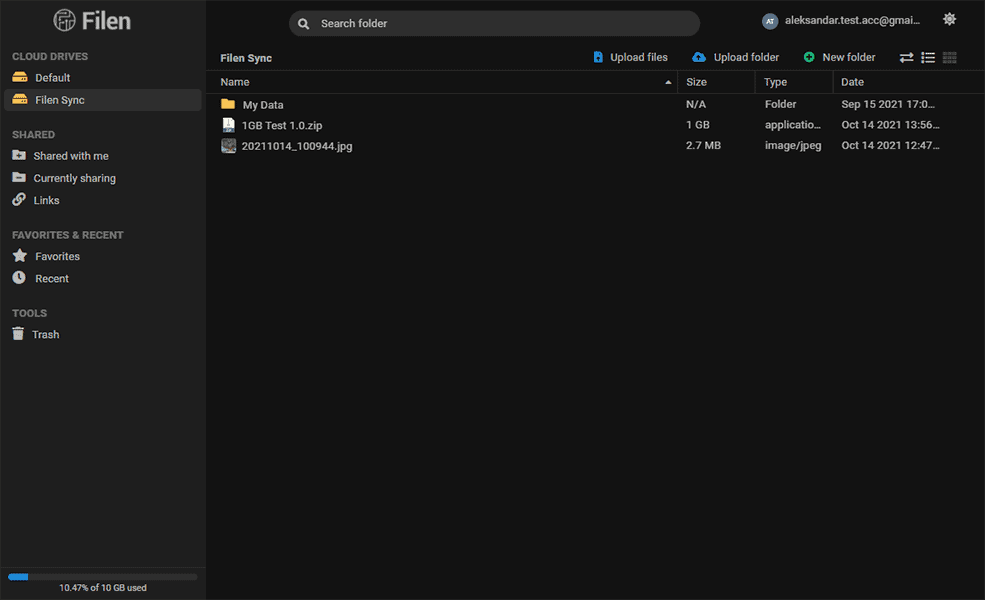Click the Upload folder cloud icon
This screenshot has width=985, height=600.
point(699,58)
